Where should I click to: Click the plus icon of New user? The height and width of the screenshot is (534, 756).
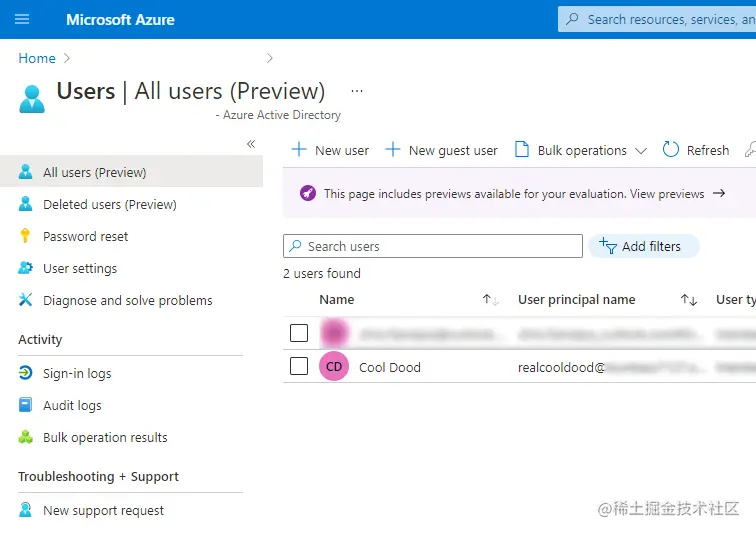point(299,149)
